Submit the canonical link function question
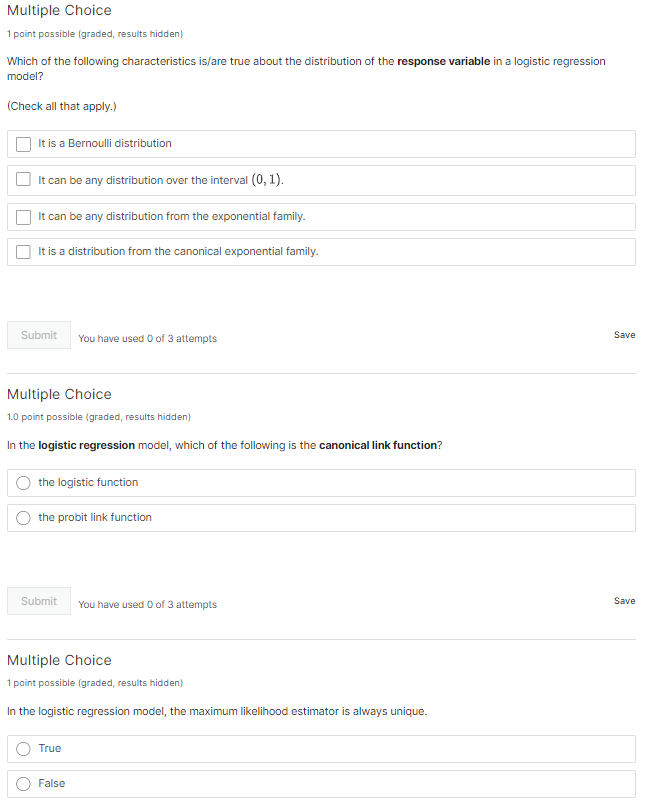653x811 pixels. coord(39,601)
